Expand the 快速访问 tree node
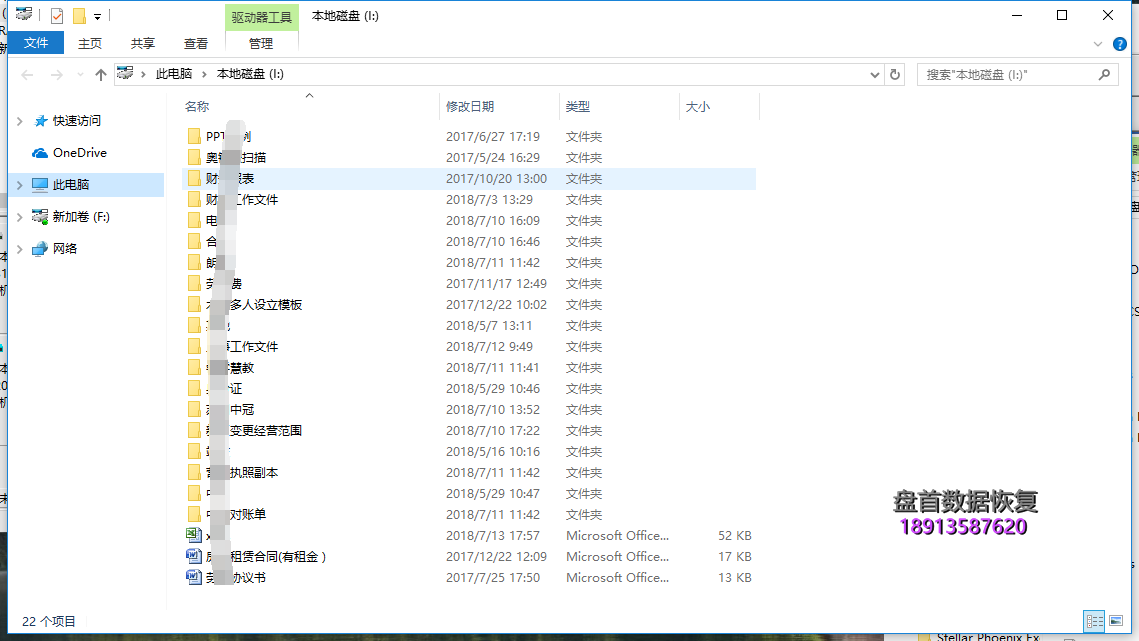Image resolution: width=1139 pixels, height=641 pixels. tap(20, 121)
